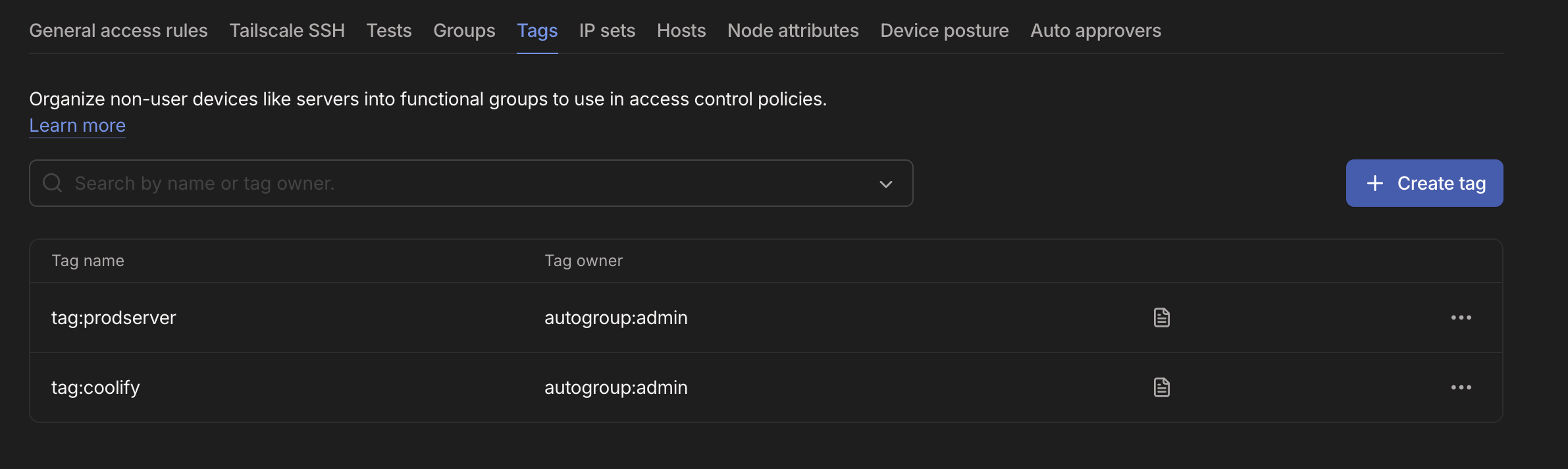Image resolution: width=1568 pixels, height=469 pixels.
Task: Open the Tailscale SSH tab
Action: [287, 30]
